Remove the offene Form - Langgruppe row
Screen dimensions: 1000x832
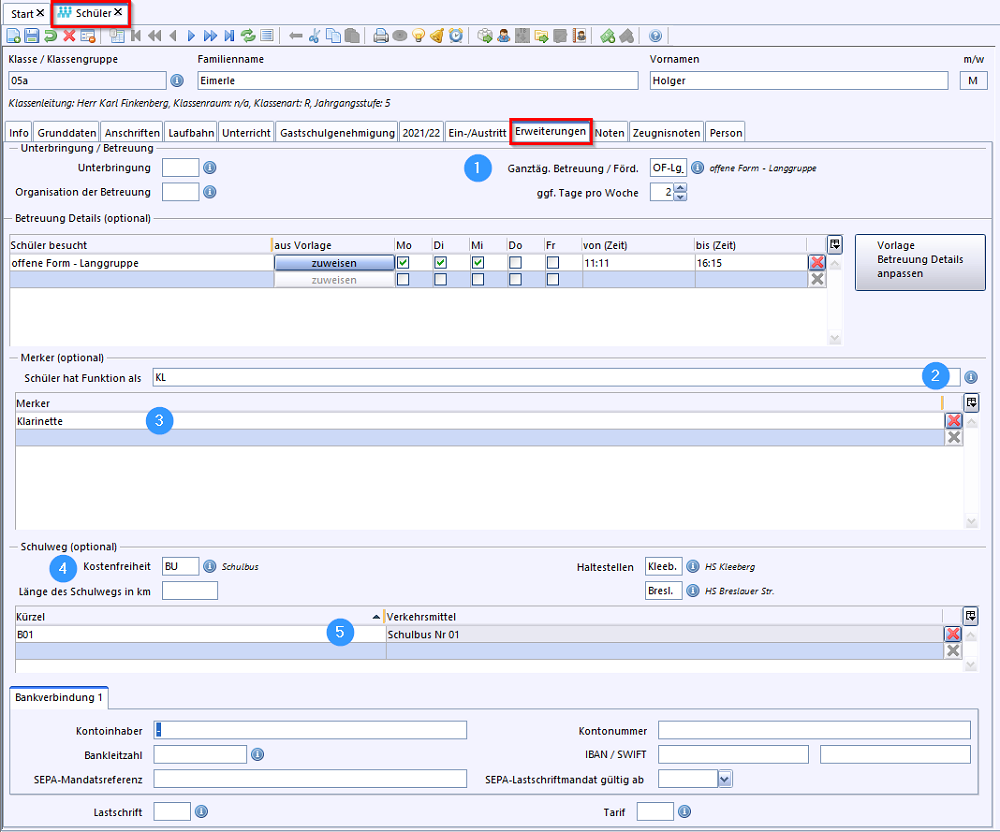(817, 263)
